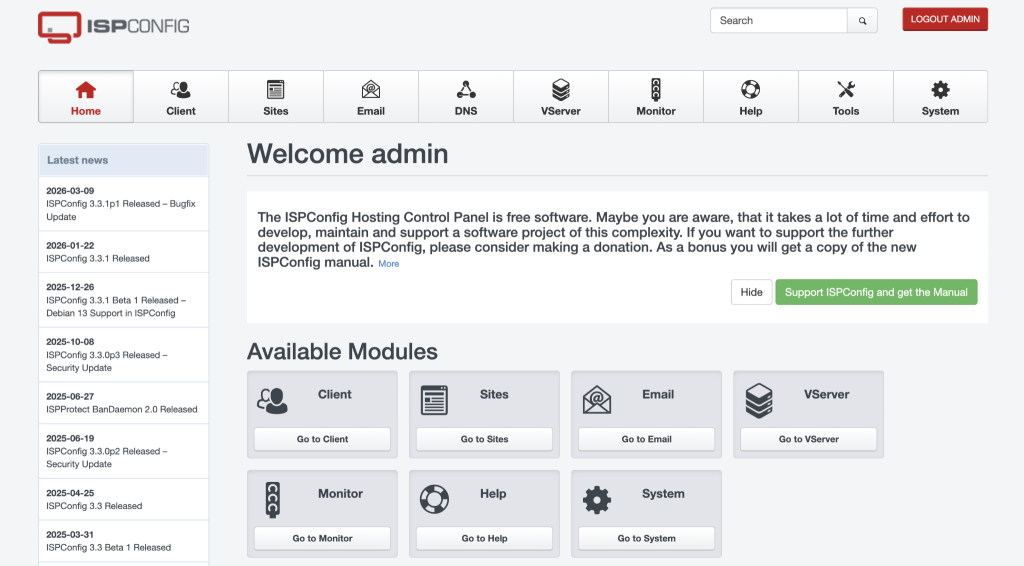Click Go to Help button

(x=485, y=539)
